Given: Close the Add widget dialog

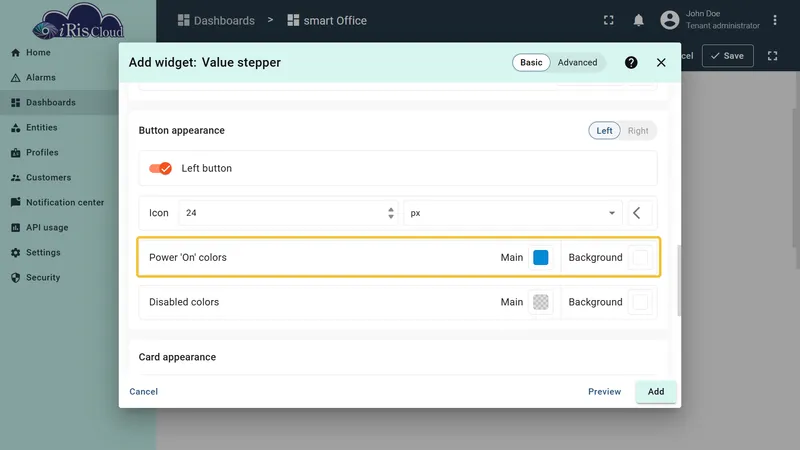Looking at the screenshot, I should [x=661, y=62].
